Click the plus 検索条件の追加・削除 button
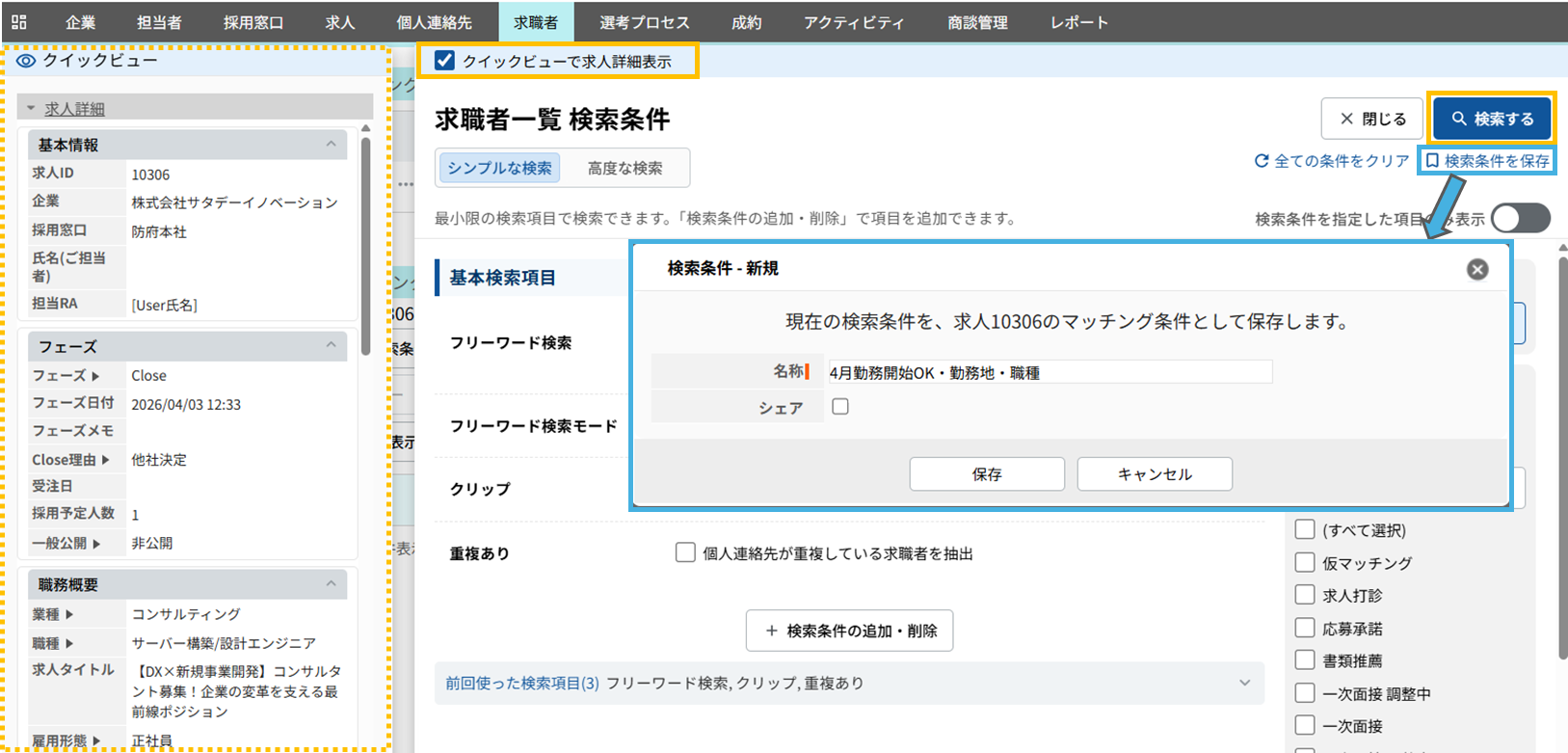The height and width of the screenshot is (753, 1568). click(x=849, y=631)
